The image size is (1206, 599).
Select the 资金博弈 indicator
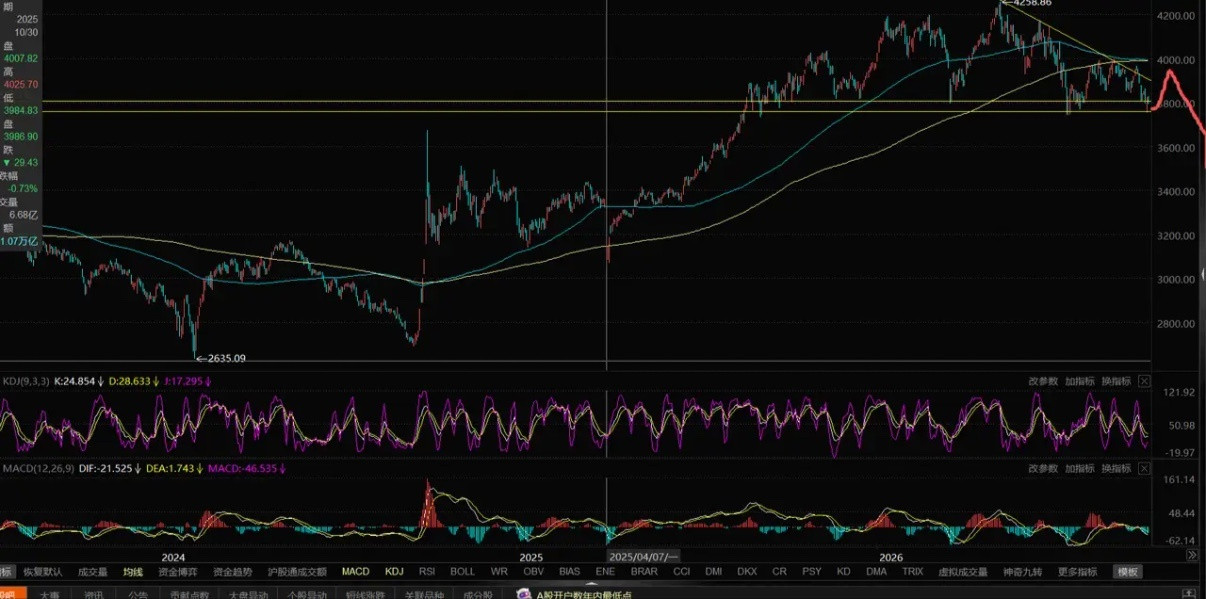(178, 572)
